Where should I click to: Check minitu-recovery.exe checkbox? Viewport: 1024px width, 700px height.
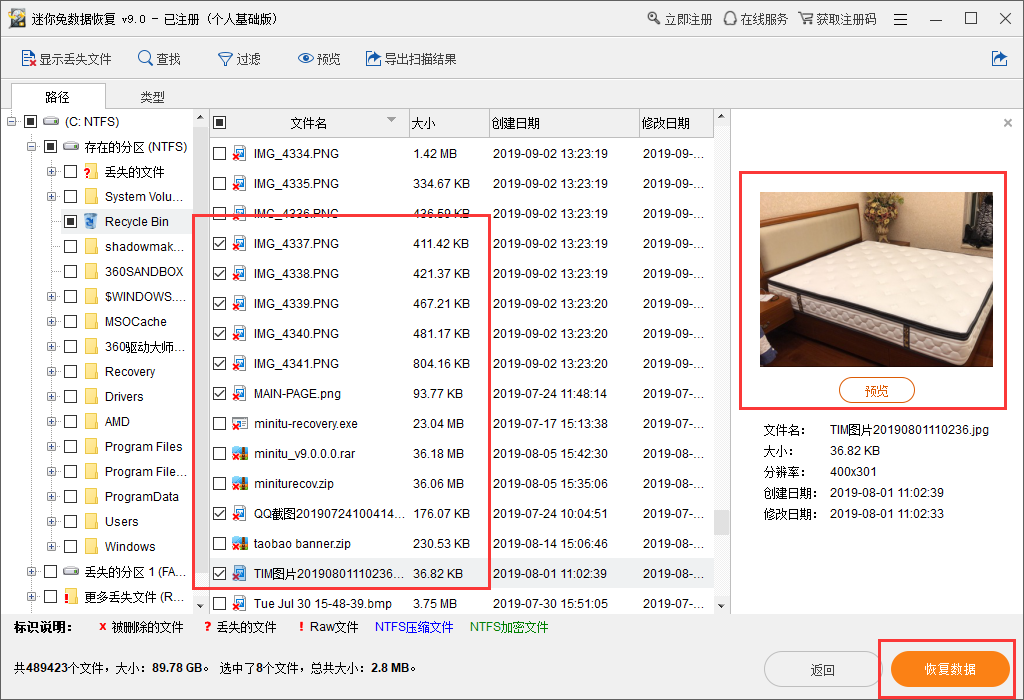[x=219, y=424]
